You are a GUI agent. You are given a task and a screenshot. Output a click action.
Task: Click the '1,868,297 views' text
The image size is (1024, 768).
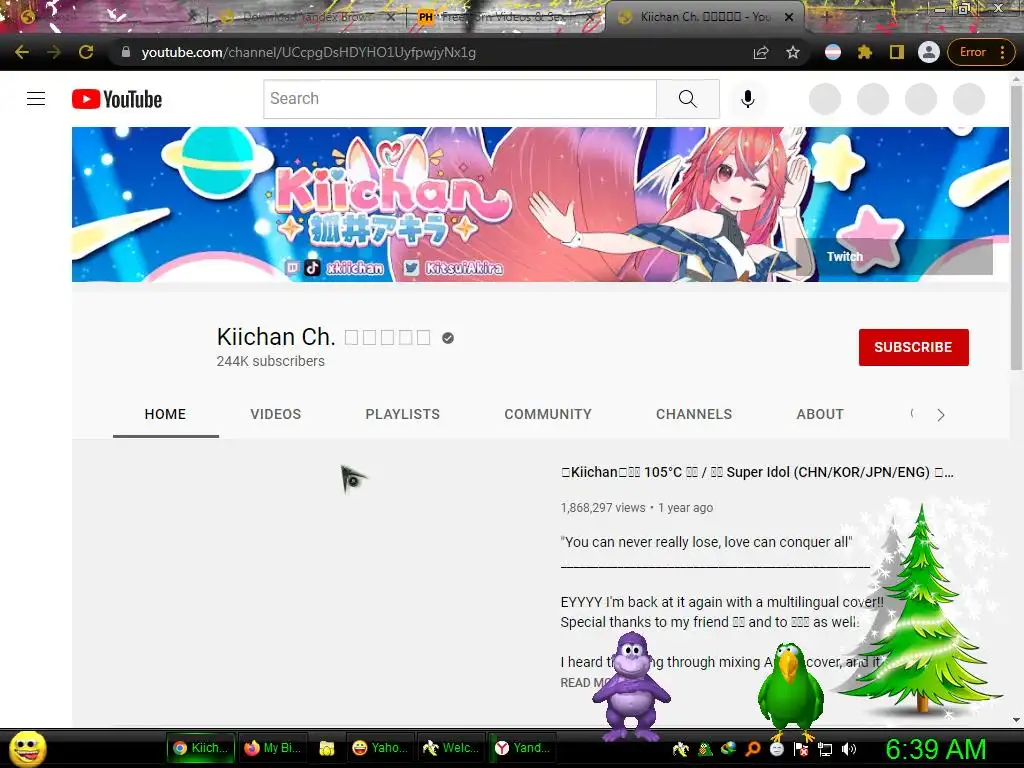tap(602, 507)
